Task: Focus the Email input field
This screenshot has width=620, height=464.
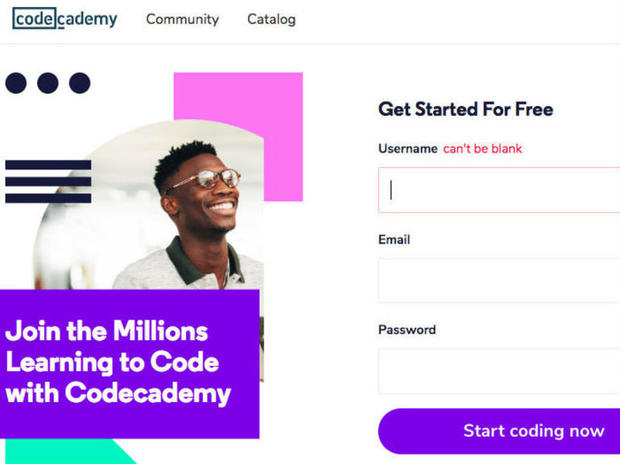Action: 499,280
